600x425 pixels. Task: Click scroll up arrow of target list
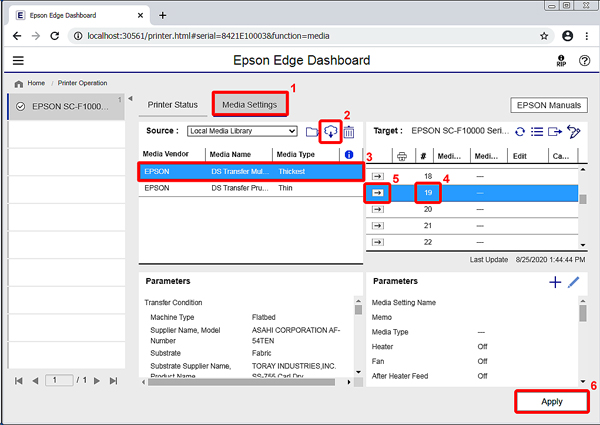click(x=583, y=169)
